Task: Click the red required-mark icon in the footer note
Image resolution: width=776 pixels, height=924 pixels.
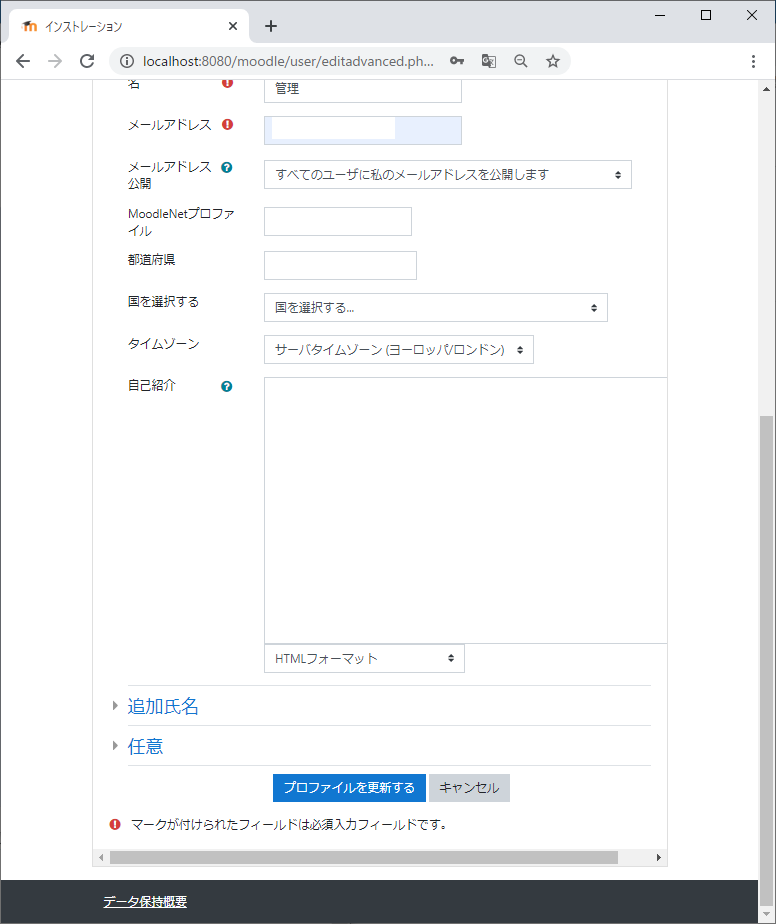Action: tap(115, 824)
